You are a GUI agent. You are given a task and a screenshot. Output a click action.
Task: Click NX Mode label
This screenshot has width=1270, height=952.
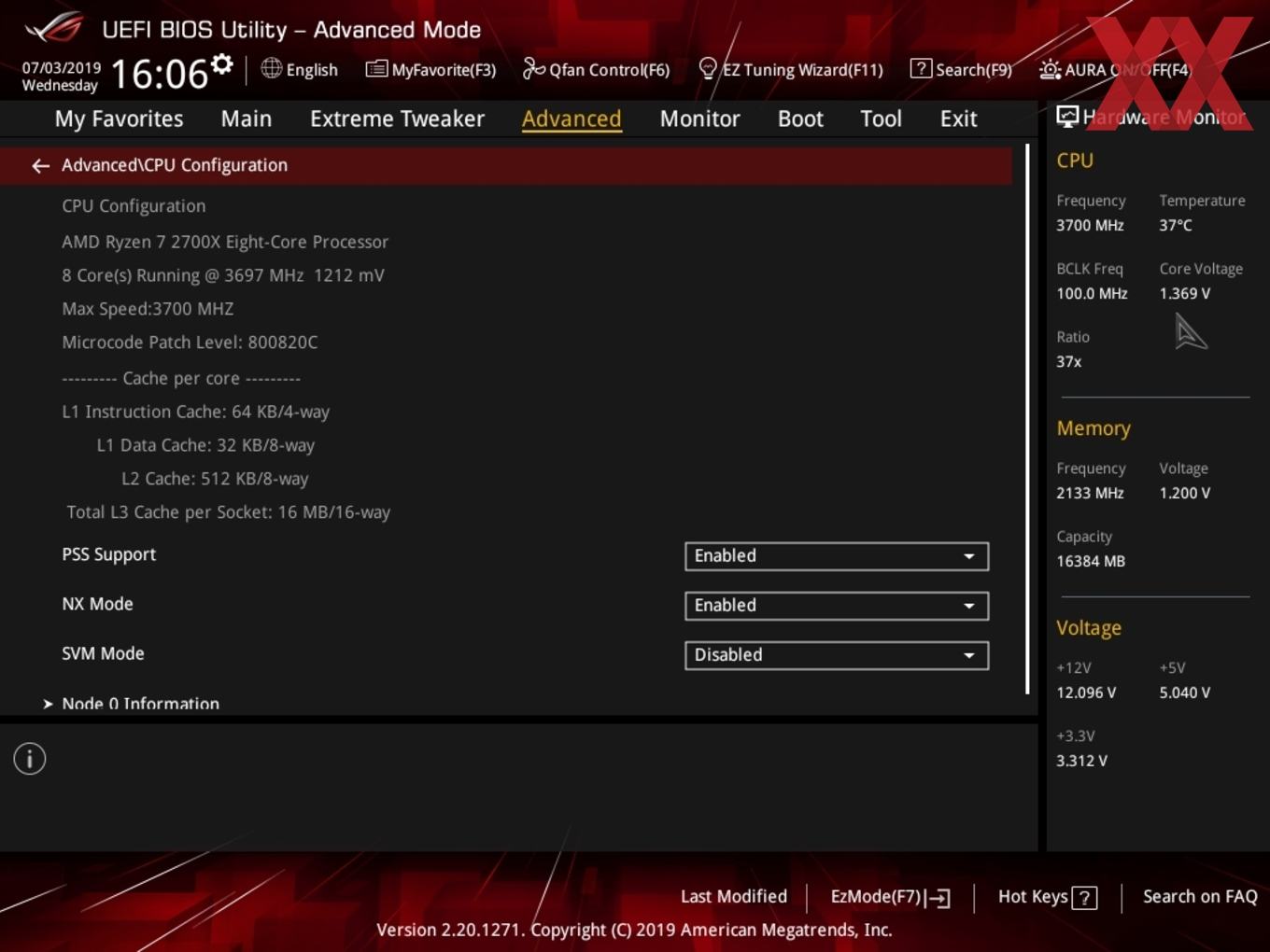click(97, 604)
